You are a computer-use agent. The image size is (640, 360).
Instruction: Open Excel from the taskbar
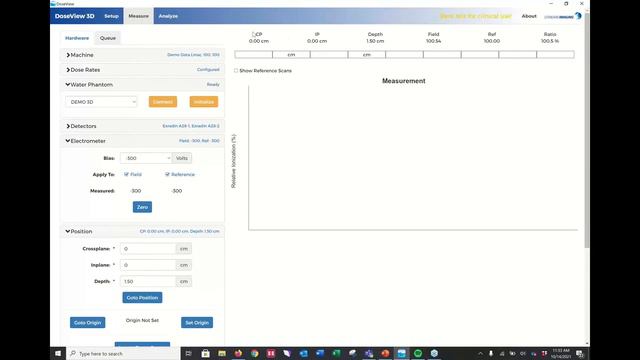(x=336, y=353)
